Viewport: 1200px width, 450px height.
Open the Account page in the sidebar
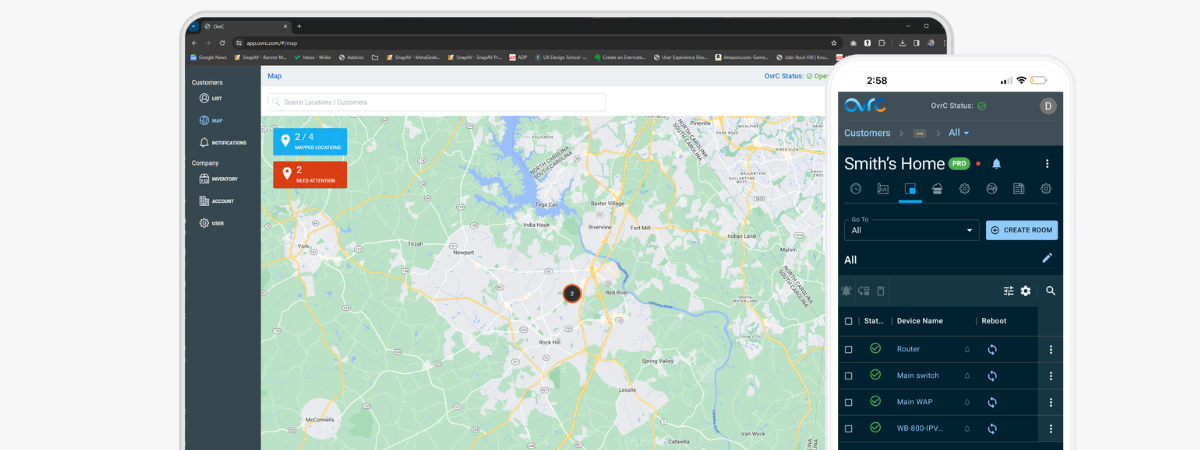pyautogui.click(x=216, y=201)
